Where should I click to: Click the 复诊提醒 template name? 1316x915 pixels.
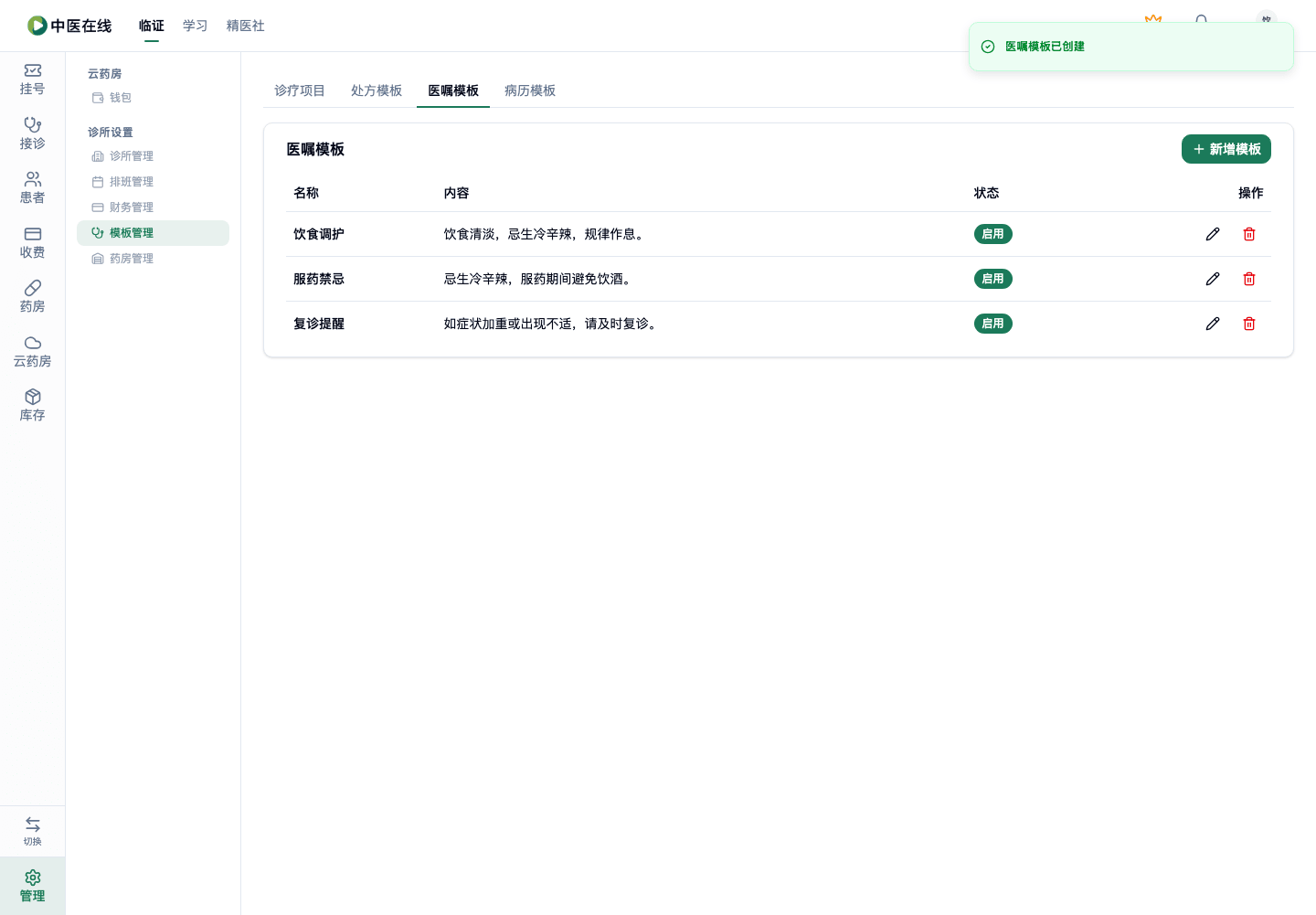point(319,324)
